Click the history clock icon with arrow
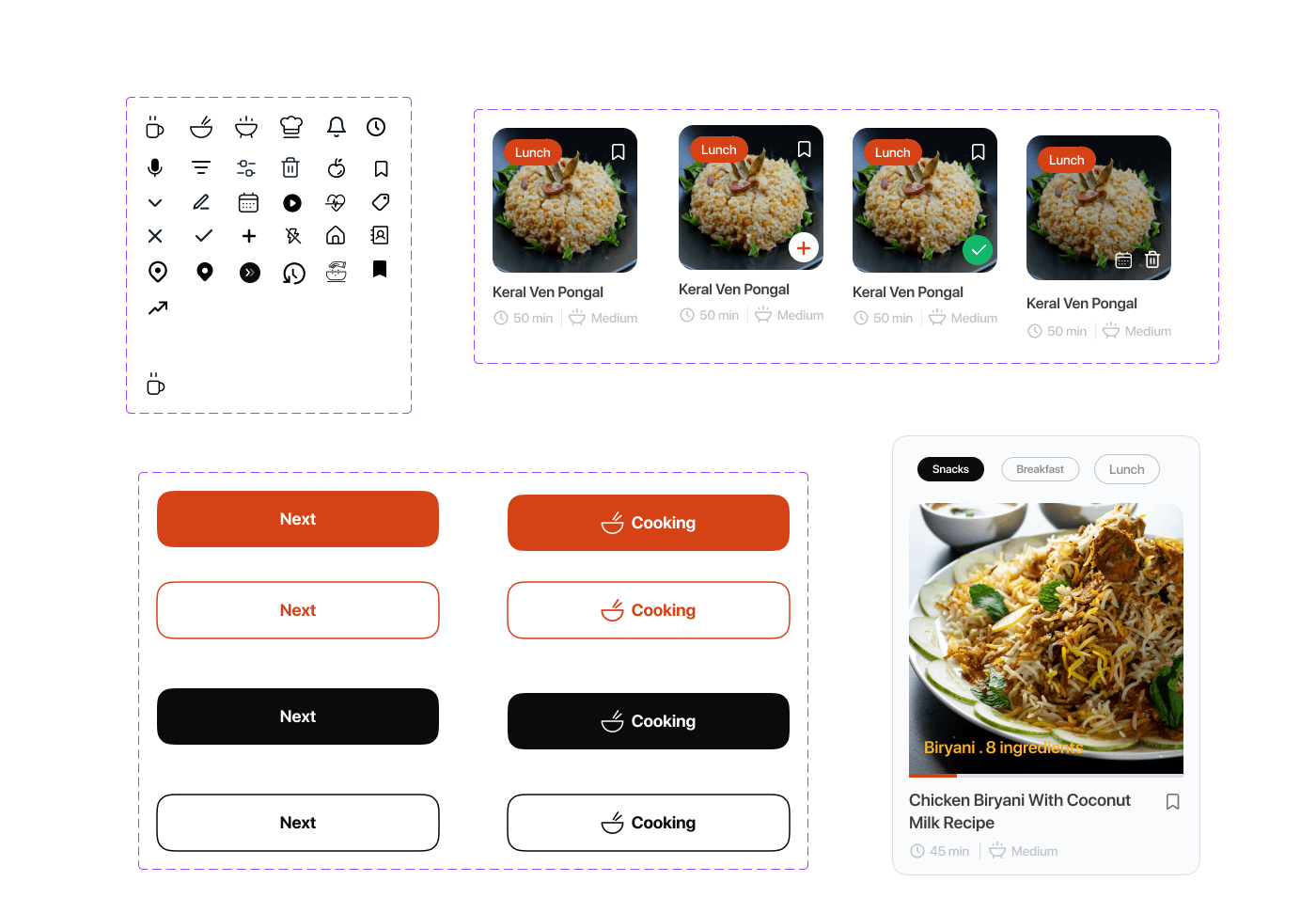This screenshot has width=1316, height=913. coord(294,274)
